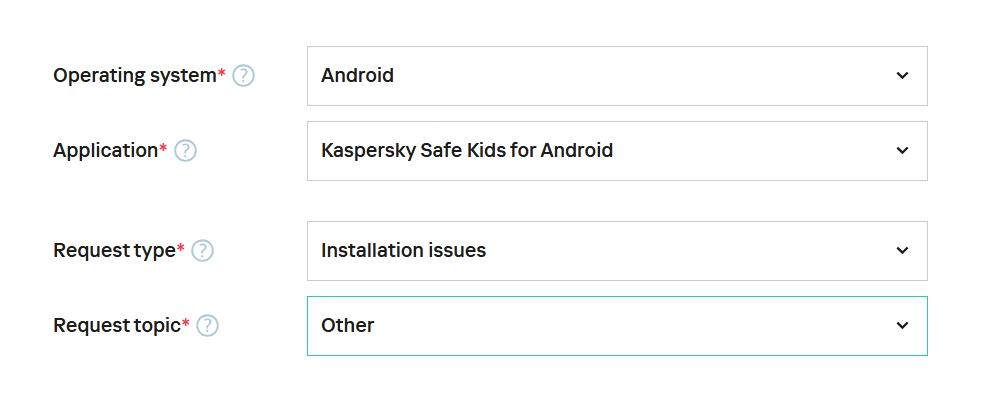Click the Request type label text
The width and height of the screenshot is (990, 406).
[x=114, y=251]
